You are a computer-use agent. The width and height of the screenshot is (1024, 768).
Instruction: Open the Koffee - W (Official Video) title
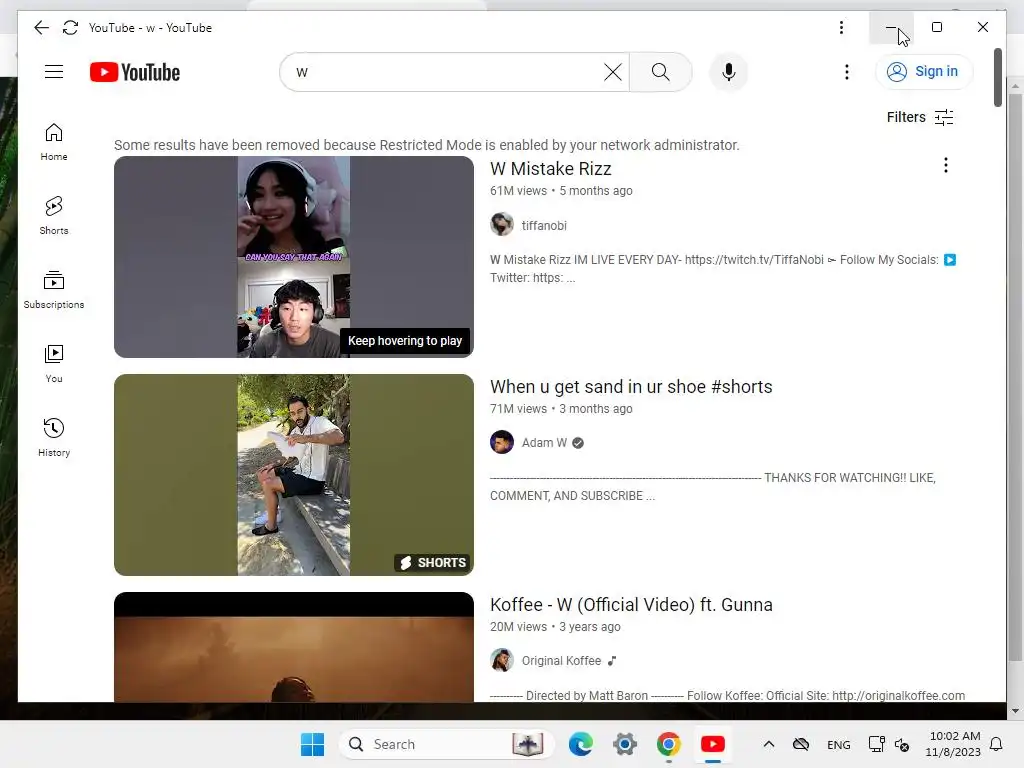(631, 605)
